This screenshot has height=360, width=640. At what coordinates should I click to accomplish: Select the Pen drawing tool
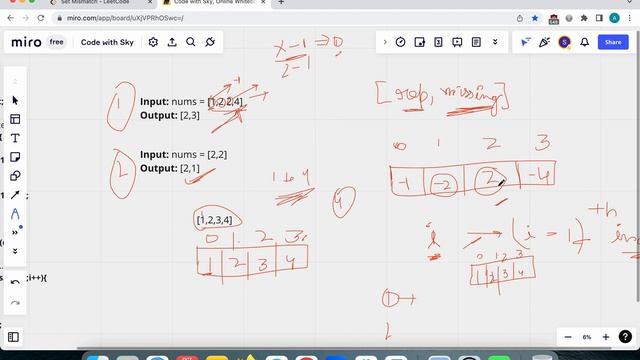pyautogui.click(x=15, y=214)
